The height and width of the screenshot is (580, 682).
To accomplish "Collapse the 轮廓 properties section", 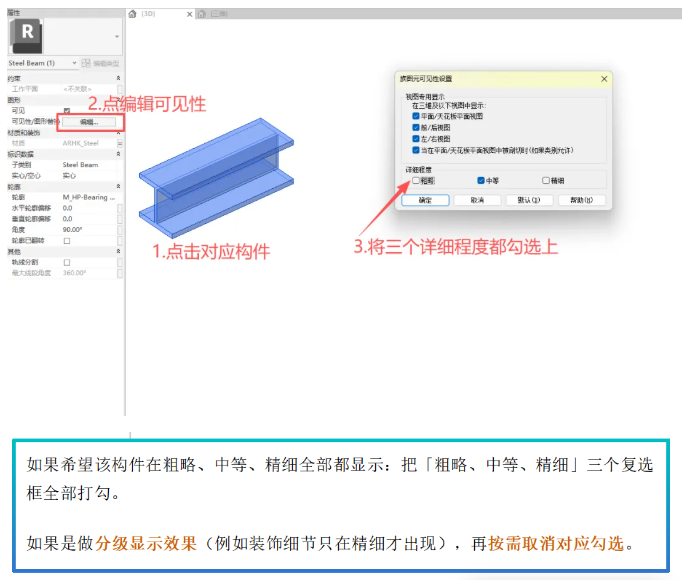I will [x=118, y=186].
